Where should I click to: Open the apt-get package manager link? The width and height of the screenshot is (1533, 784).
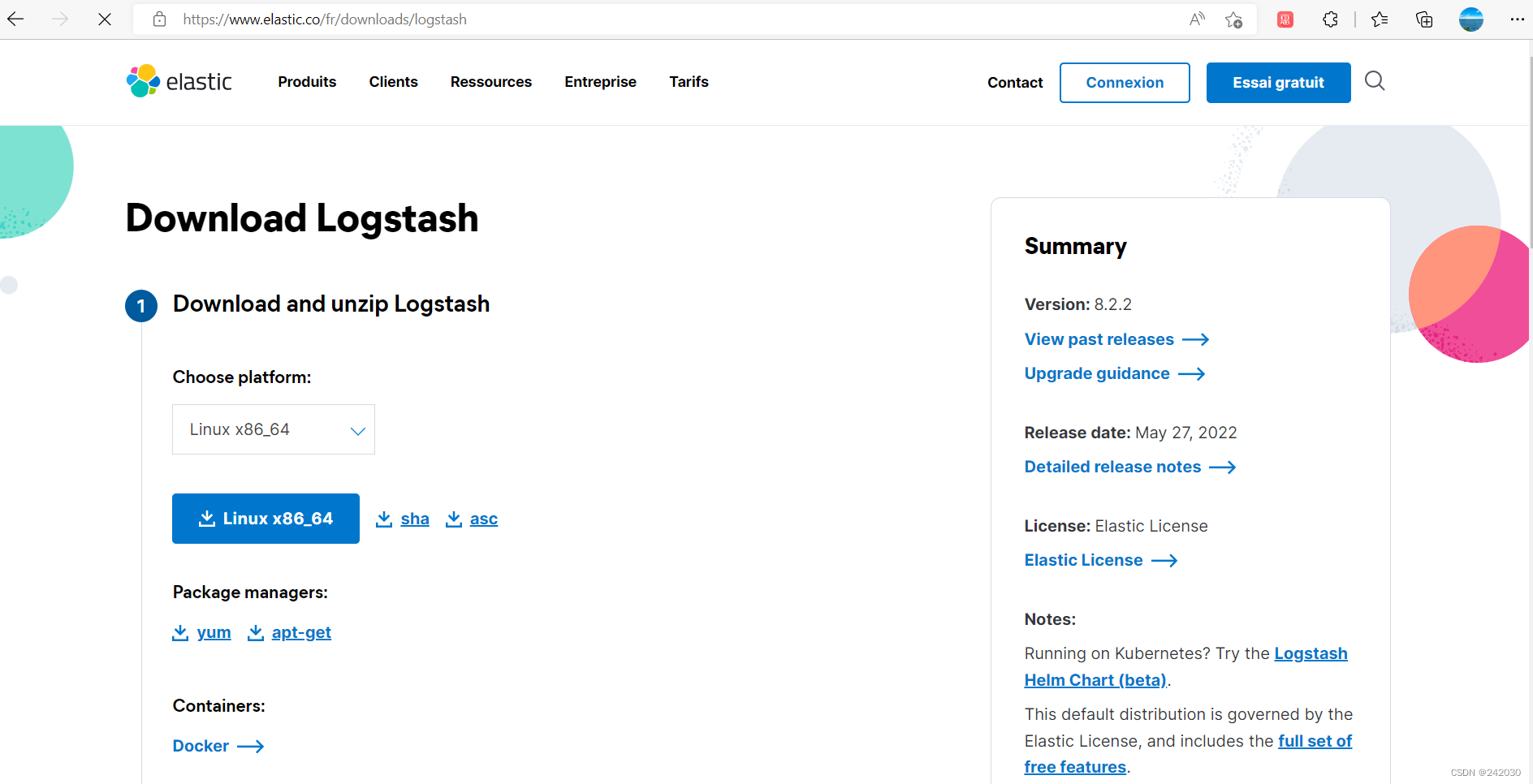point(301,632)
